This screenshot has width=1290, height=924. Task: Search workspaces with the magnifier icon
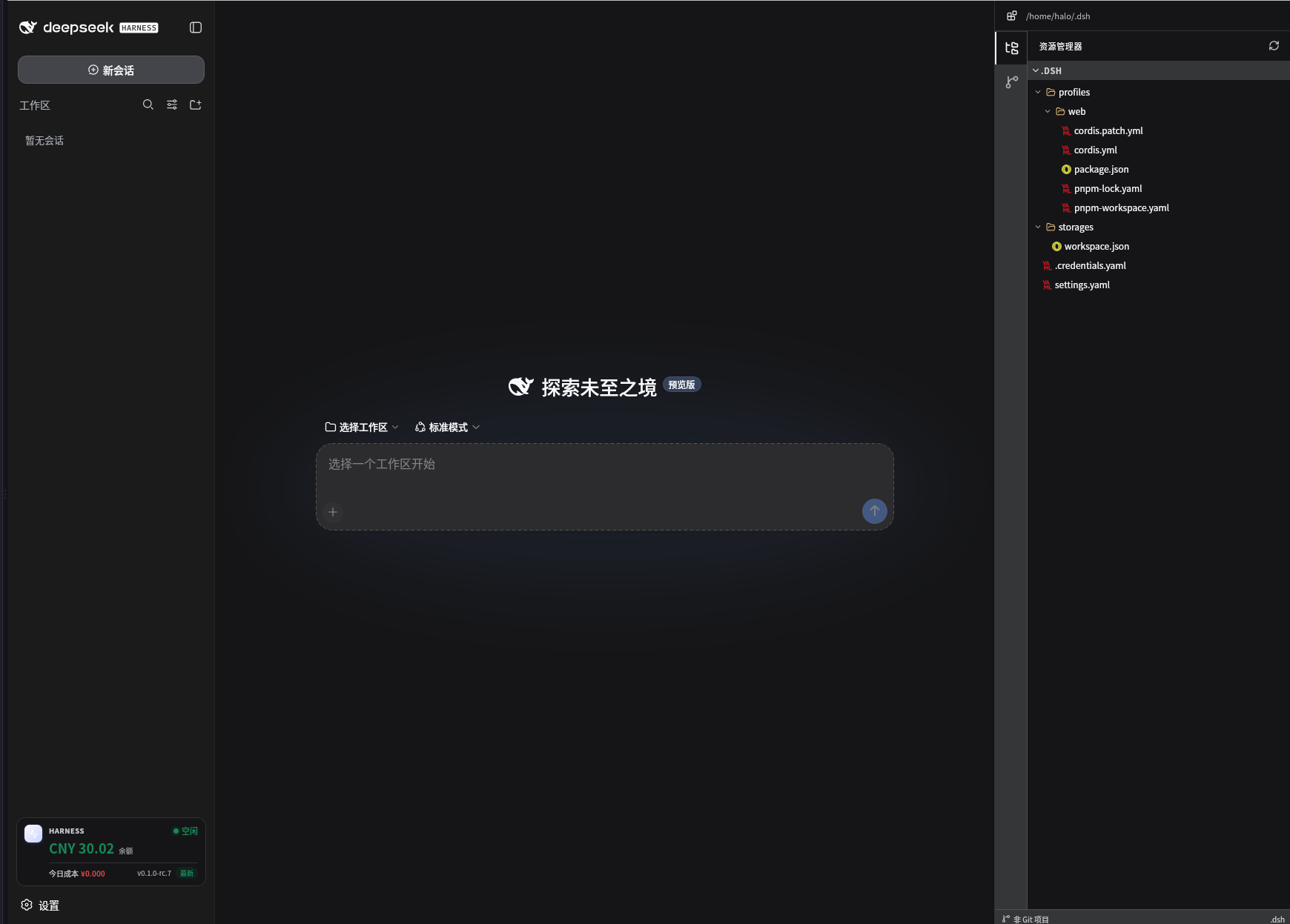tap(148, 104)
